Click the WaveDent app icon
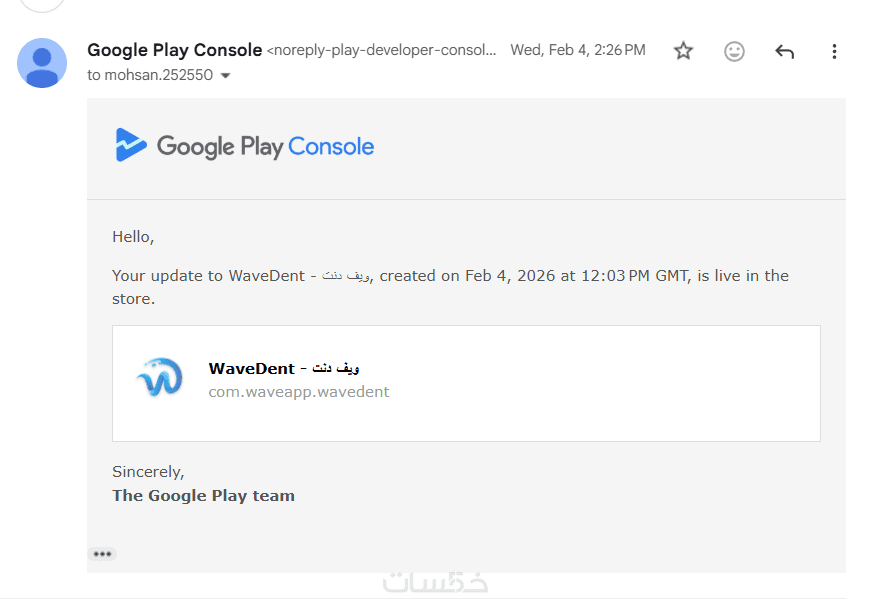The image size is (871, 605). (x=160, y=378)
